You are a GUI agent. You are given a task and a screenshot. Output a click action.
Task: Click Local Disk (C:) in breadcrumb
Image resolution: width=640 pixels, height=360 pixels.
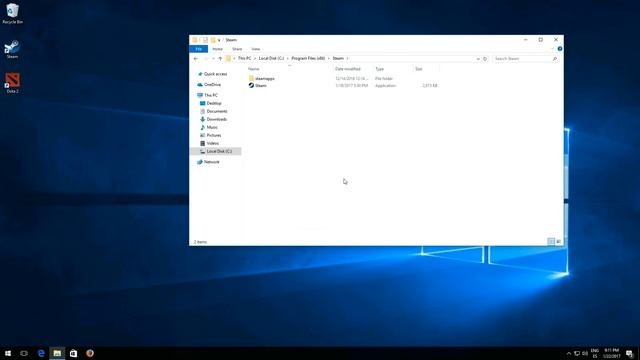[x=271, y=59]
